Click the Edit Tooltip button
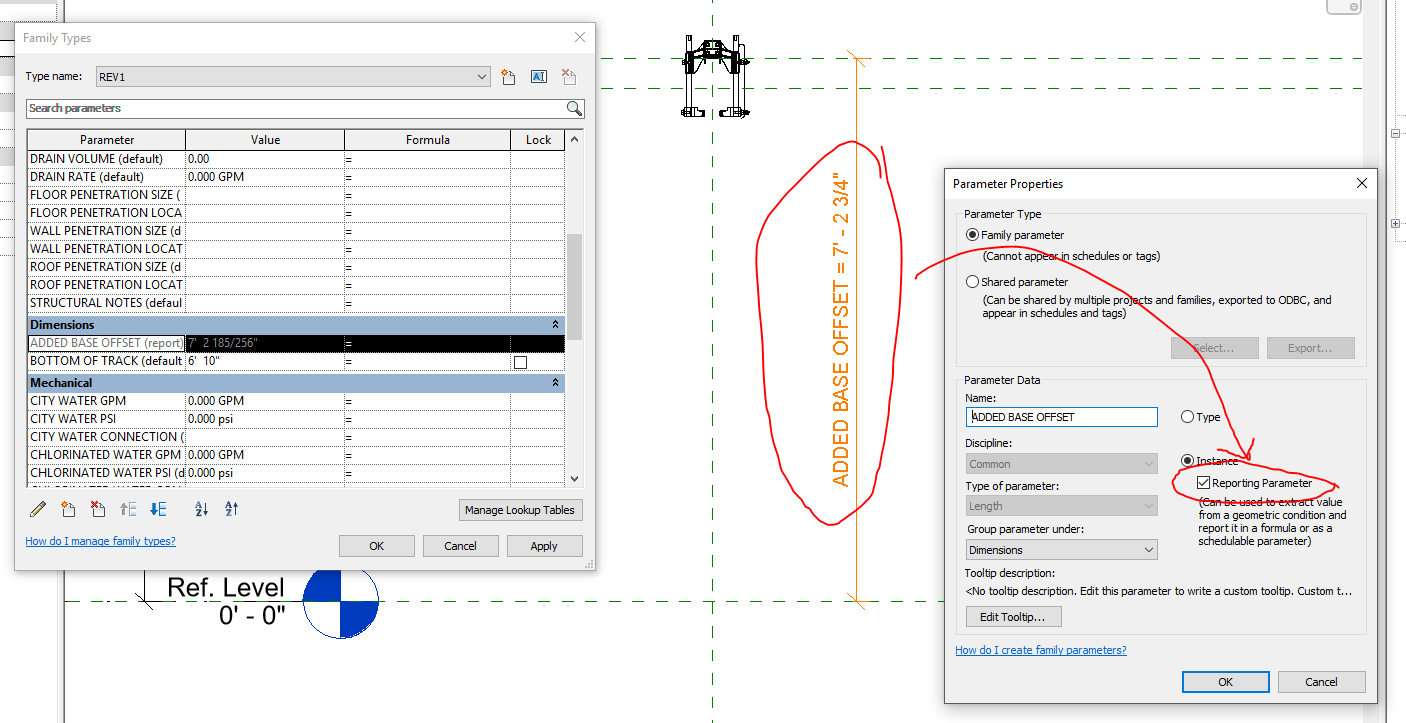Screen dimensions: 1406x723 point(1013,616)
